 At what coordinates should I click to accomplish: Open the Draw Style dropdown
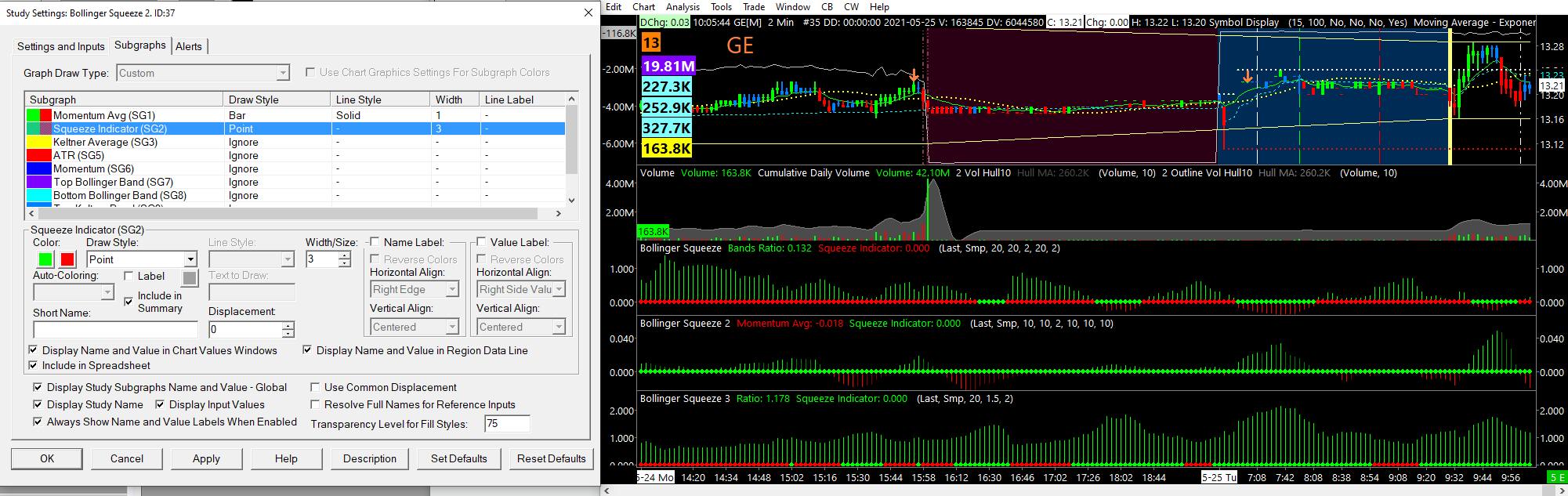tap(190, 259)
